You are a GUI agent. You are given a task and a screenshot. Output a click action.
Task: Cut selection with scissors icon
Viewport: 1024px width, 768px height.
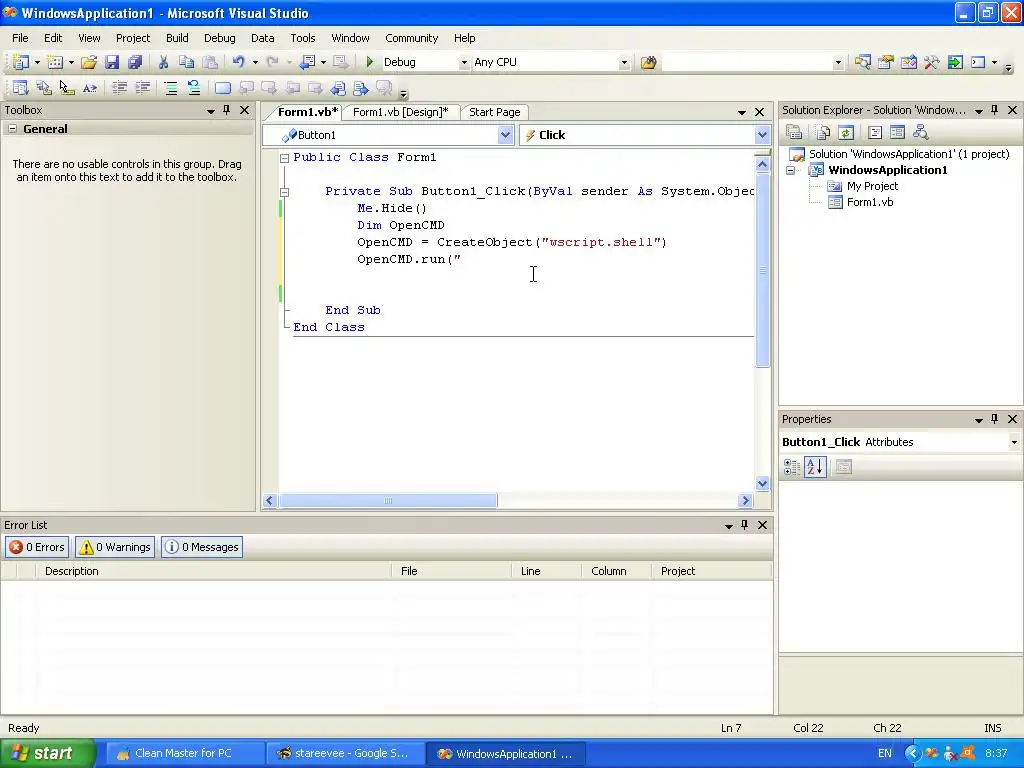tap(163, 62)
